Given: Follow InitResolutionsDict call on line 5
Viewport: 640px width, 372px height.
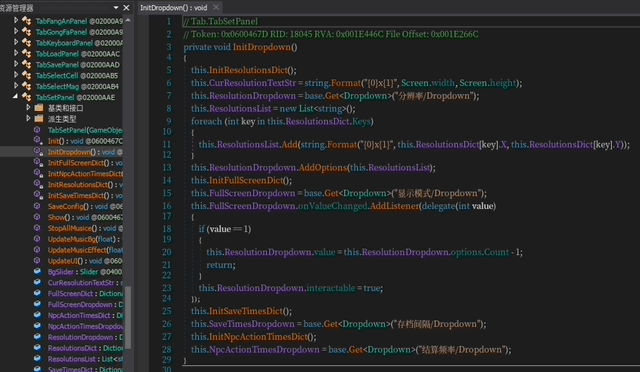Looking at the screenshot, I should coord(249,70).
